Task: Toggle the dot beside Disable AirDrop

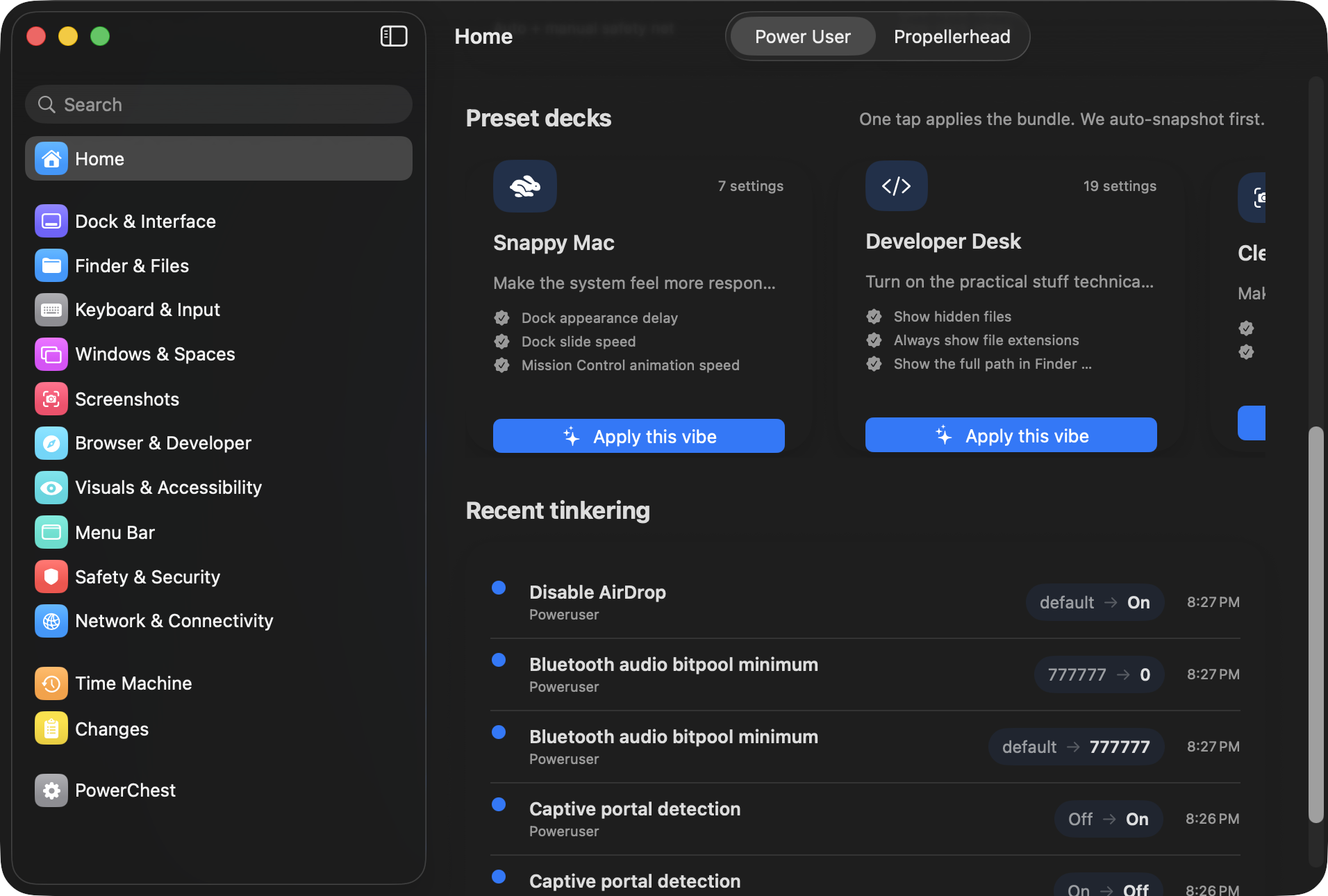Action: pyautogui.click(x=499, y=588)
